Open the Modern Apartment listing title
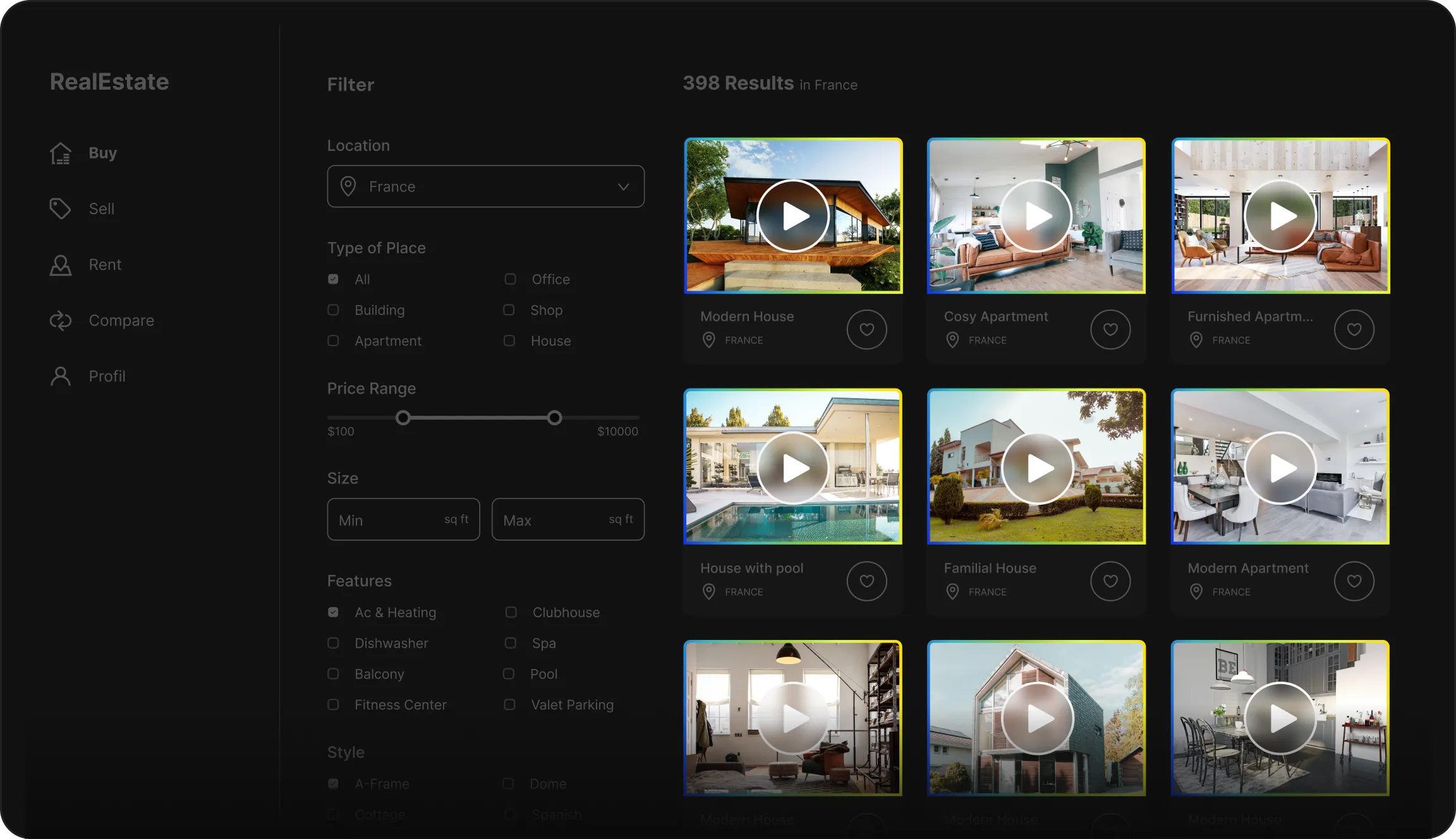The height and width of the screenshot is (839, 1456). coord(1248,568)
